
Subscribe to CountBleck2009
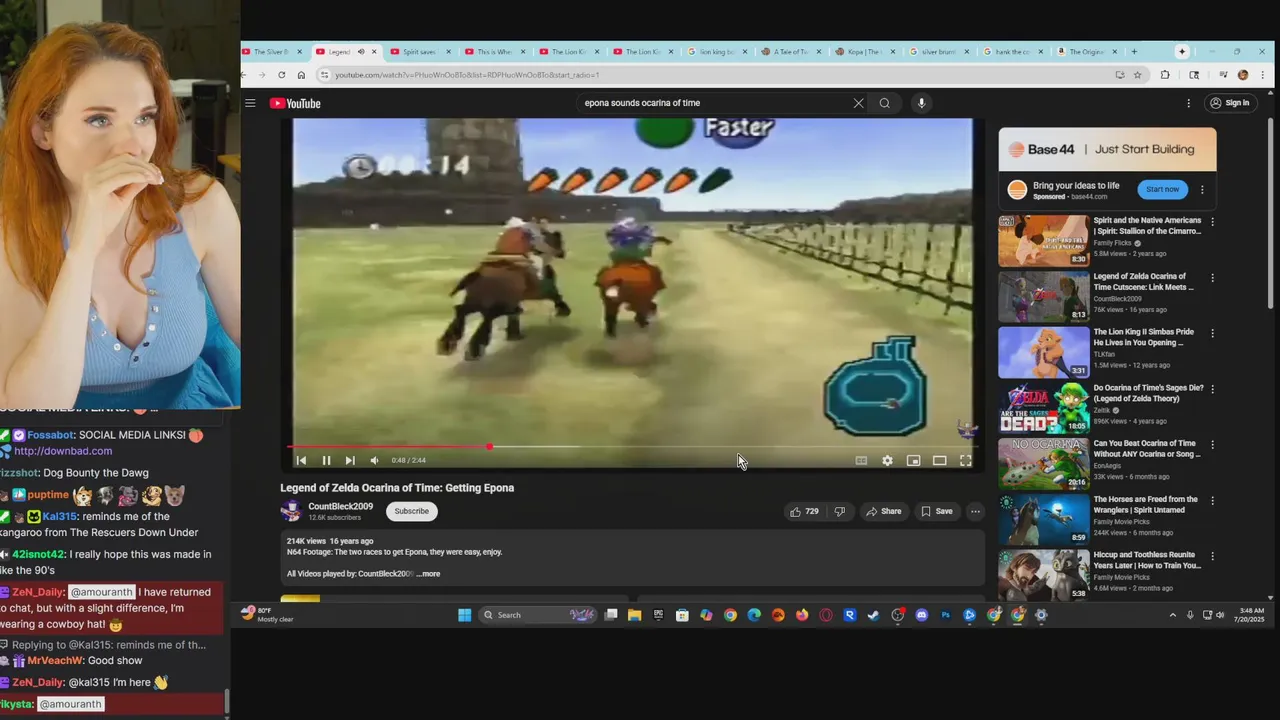pyautogui.click(x=411, y=511)
